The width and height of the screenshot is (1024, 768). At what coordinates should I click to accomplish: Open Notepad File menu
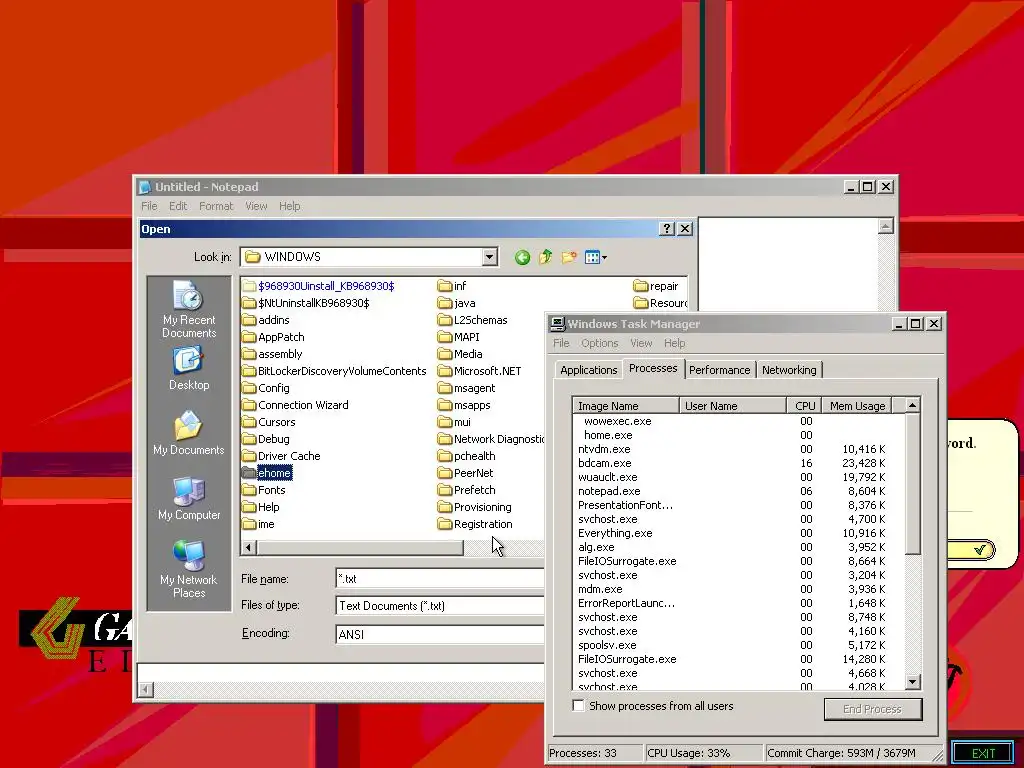(x=149, y=206)
